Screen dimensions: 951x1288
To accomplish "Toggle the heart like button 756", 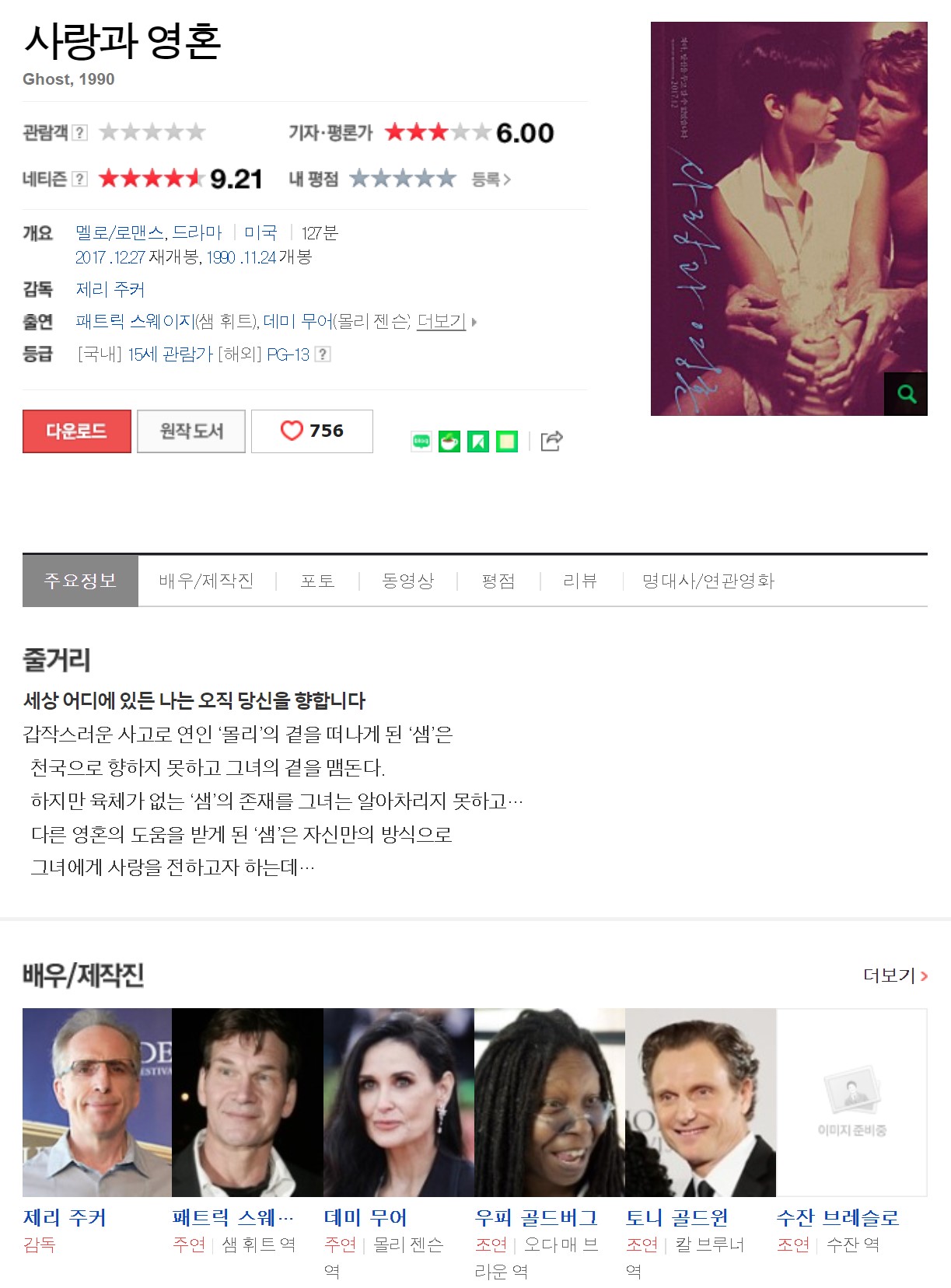I will click(x=312, y=431).
